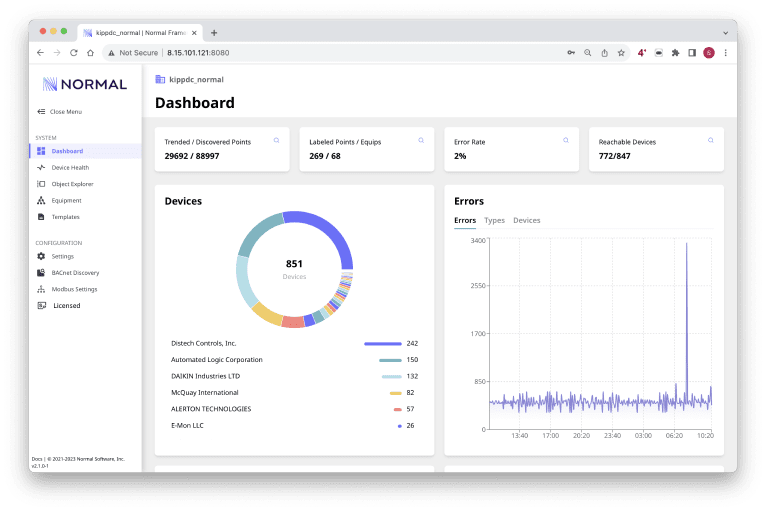Click the 772/847 reachable devices value
Image resolution: width=766 pixels, height=511 pixels.
click(615, 156)
